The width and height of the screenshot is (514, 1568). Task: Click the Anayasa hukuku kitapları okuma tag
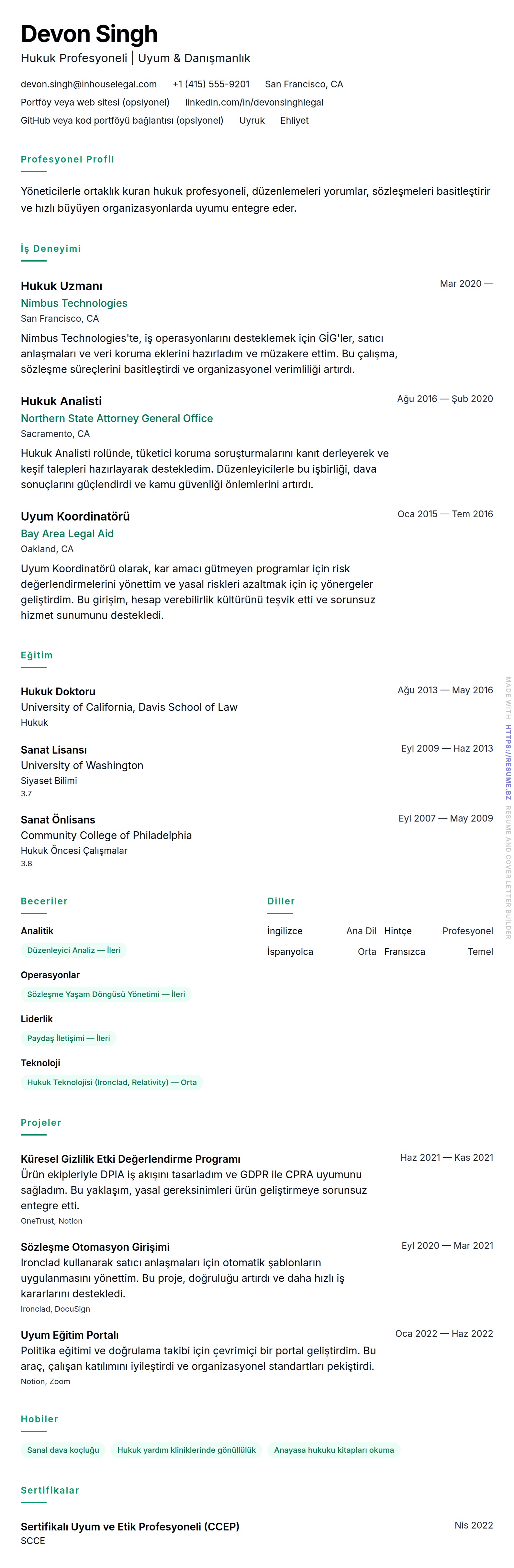333,1449
